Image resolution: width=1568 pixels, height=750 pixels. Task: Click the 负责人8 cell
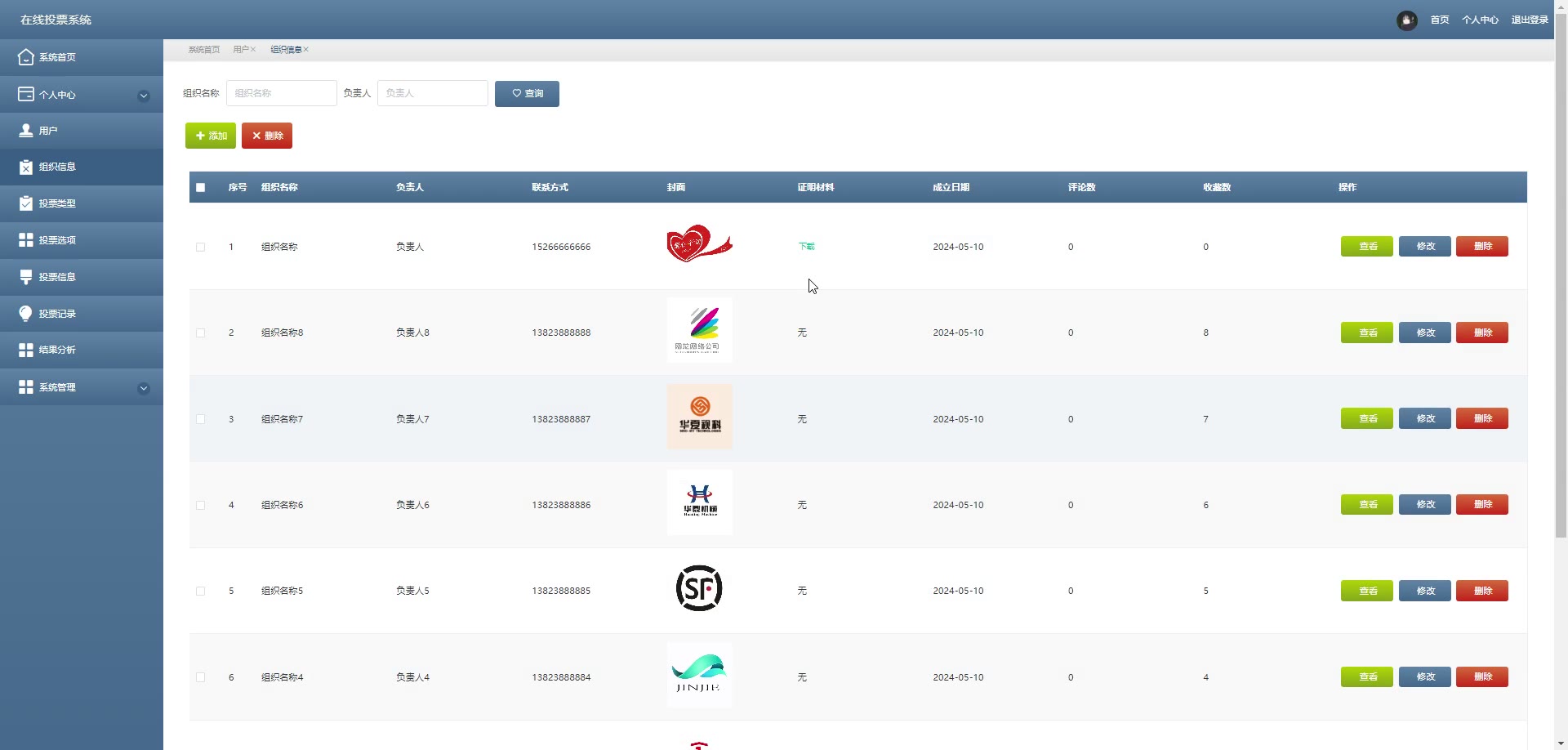point(412,333)
